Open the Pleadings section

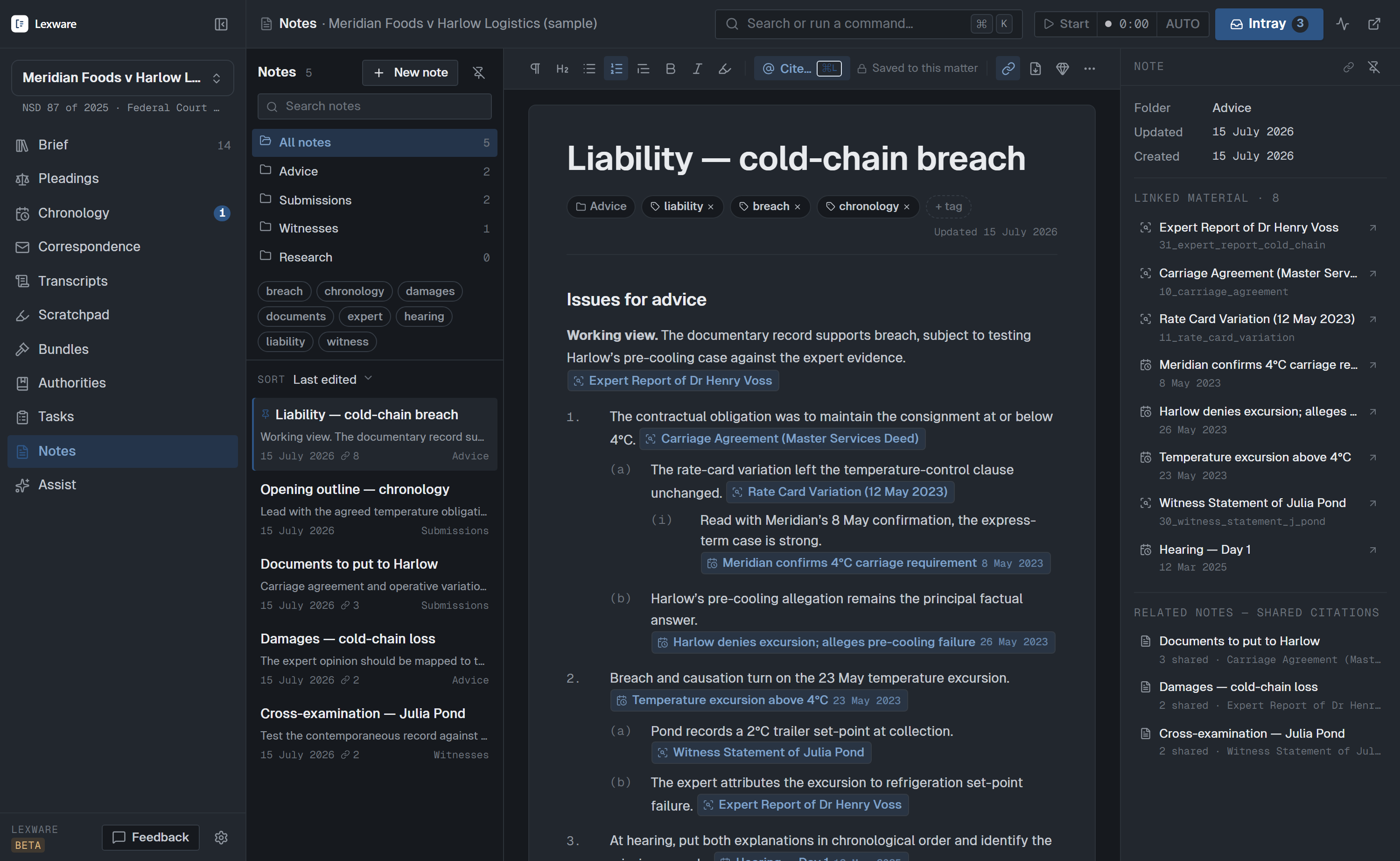(x=122, y=179)
